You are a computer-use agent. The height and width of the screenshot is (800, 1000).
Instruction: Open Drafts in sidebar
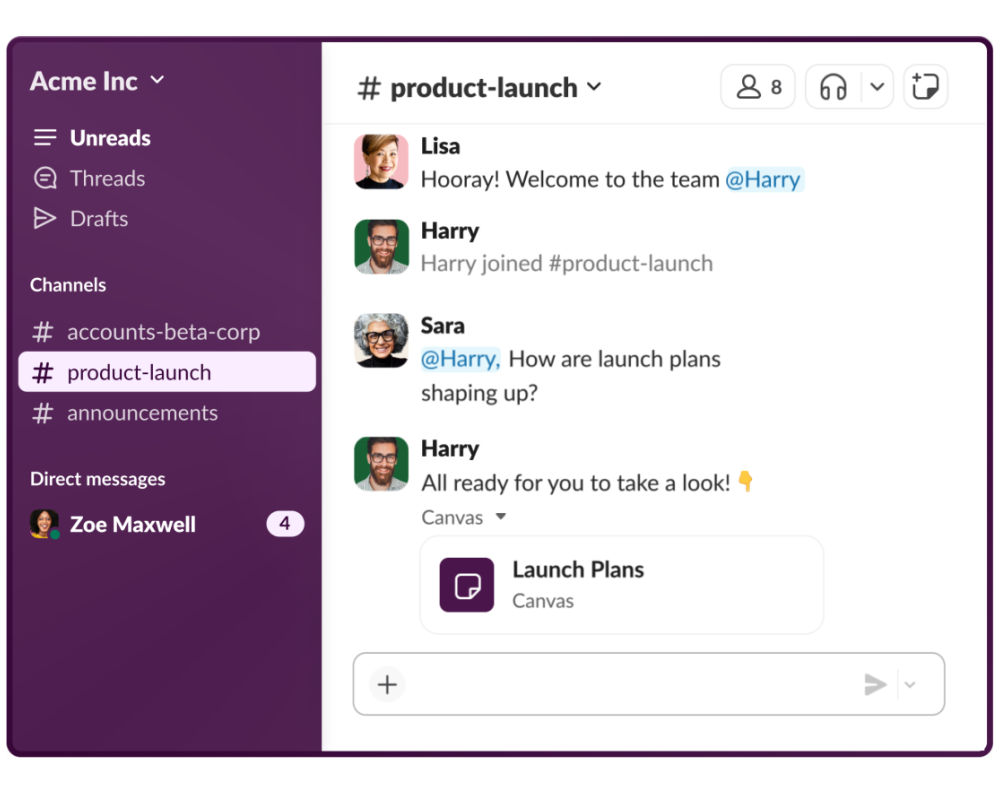click(99, 219)
